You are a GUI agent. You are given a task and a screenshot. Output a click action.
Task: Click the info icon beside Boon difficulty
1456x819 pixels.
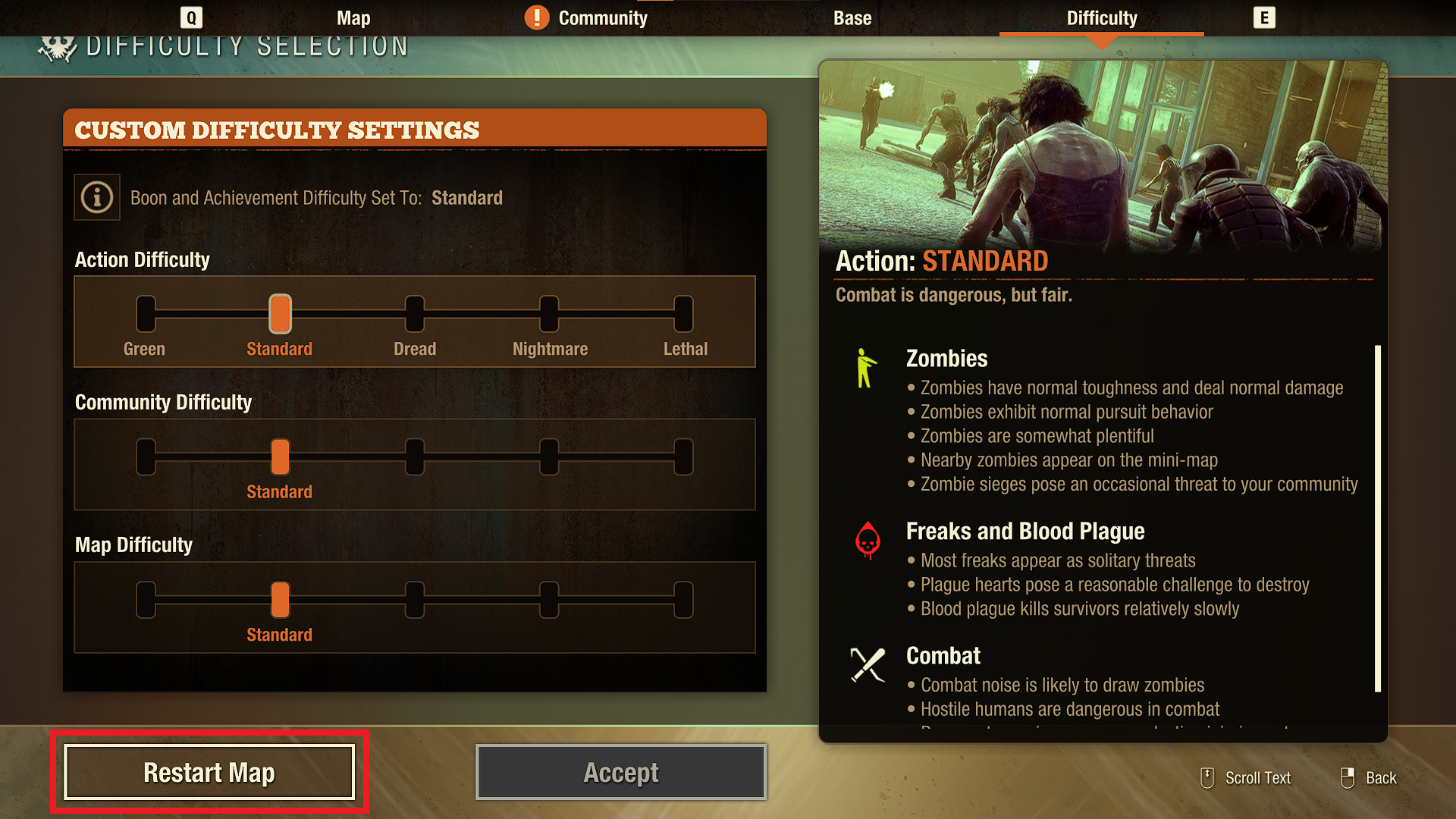click(97, 198)
